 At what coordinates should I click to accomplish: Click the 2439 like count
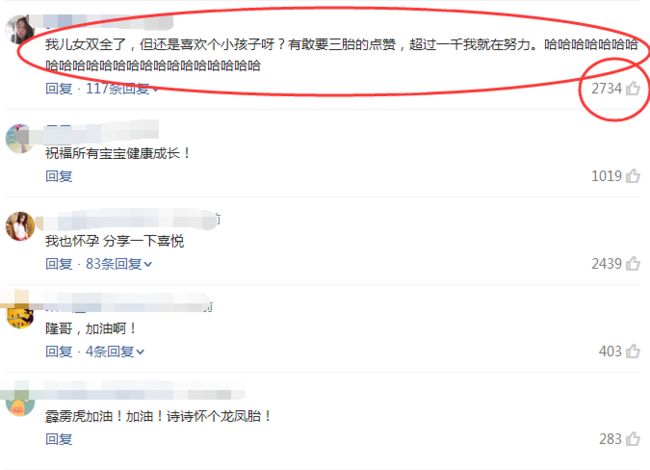coord(606,264)
